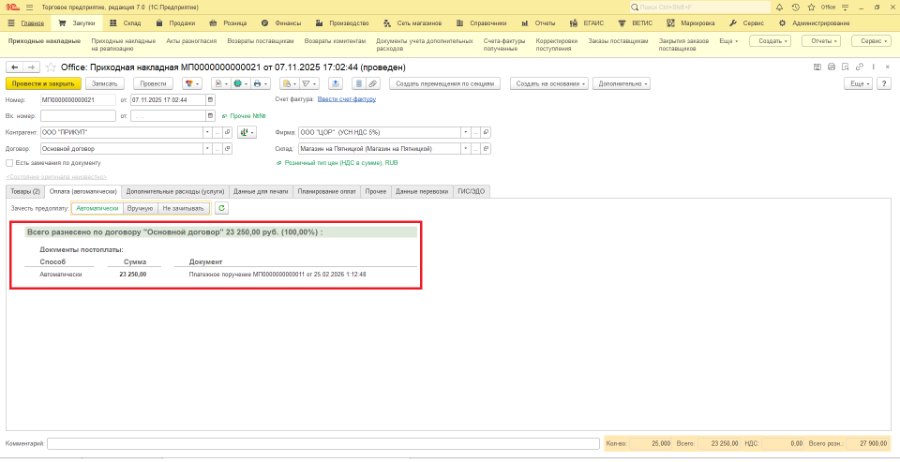Viewport: 900px width, 462px height.
Task: Switch to the 'Данные для печати' tab
Action: [x=261, y=191]
